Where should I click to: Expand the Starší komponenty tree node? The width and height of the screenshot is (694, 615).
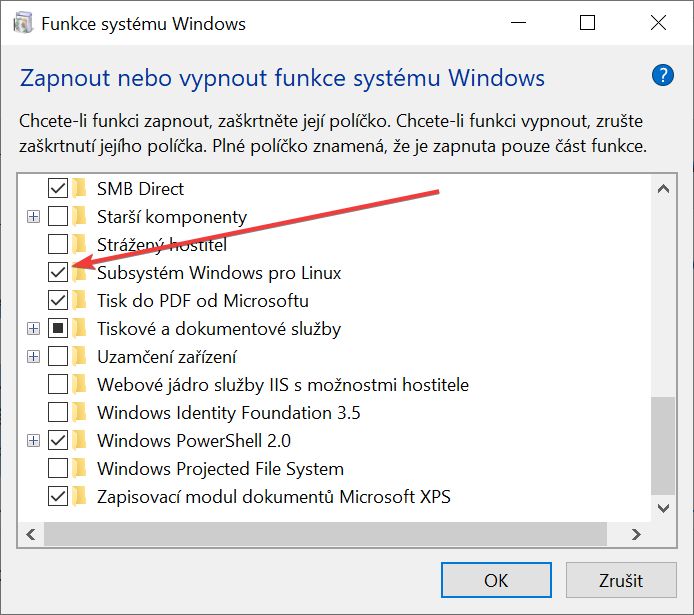pos(34,217)
